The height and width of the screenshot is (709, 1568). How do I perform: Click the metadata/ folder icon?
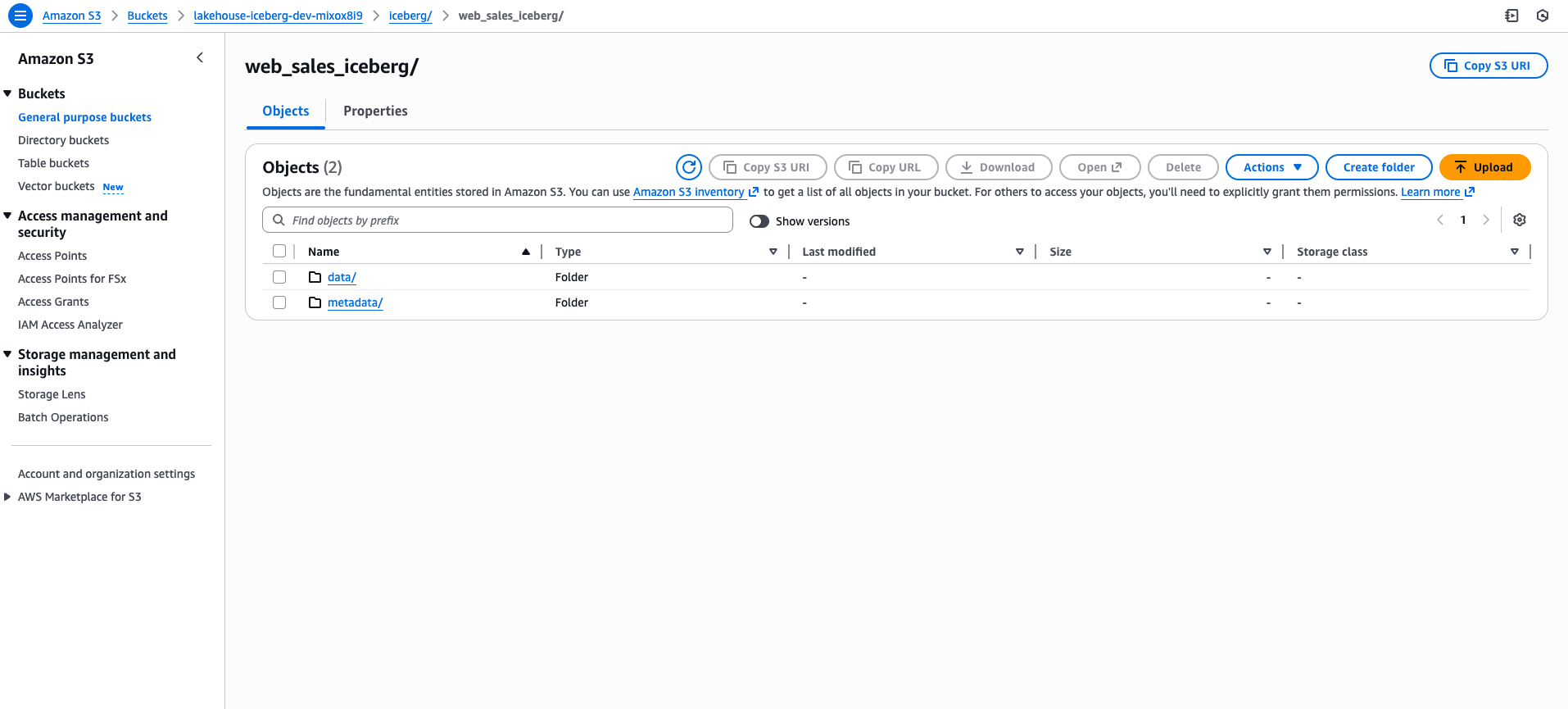[x=315, y=302]
